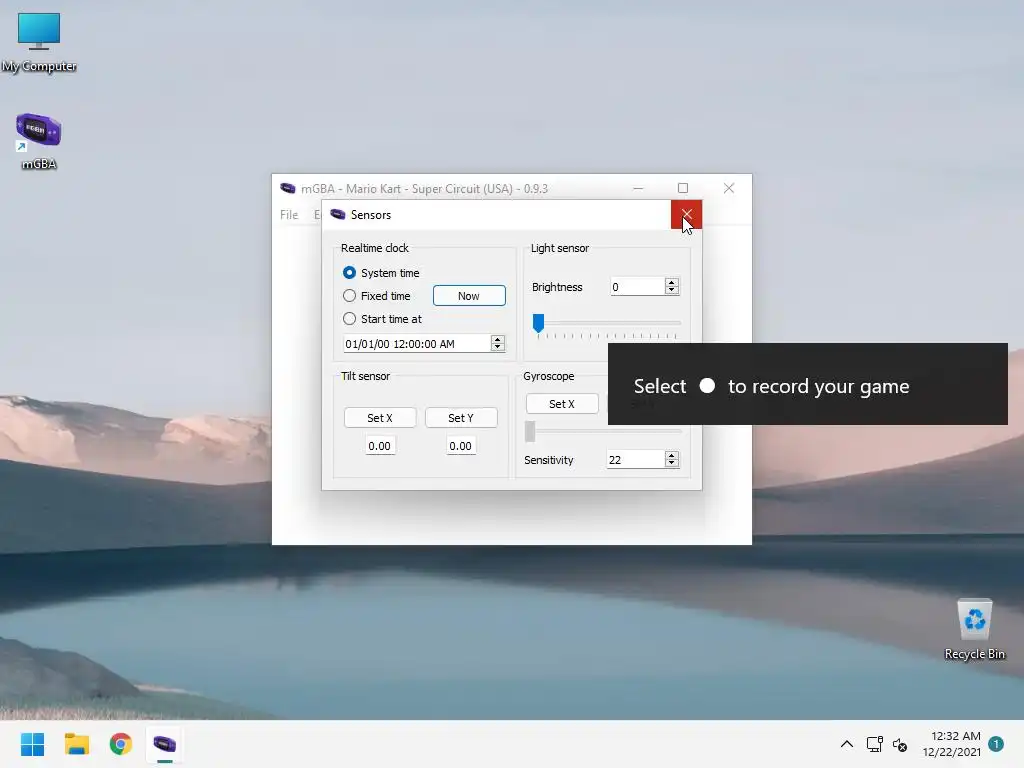
Task: Click the realtime clock date field
Action: (417, 344)
